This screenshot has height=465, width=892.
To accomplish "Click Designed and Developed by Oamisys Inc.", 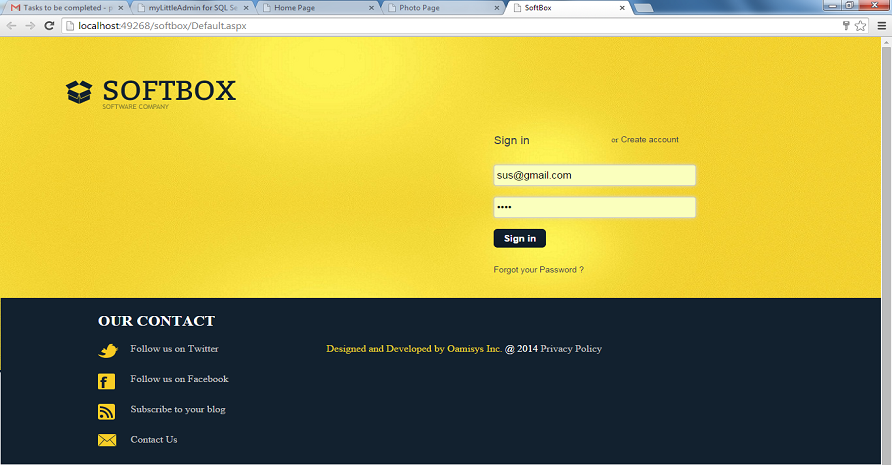I will click(x=414, y=349).
